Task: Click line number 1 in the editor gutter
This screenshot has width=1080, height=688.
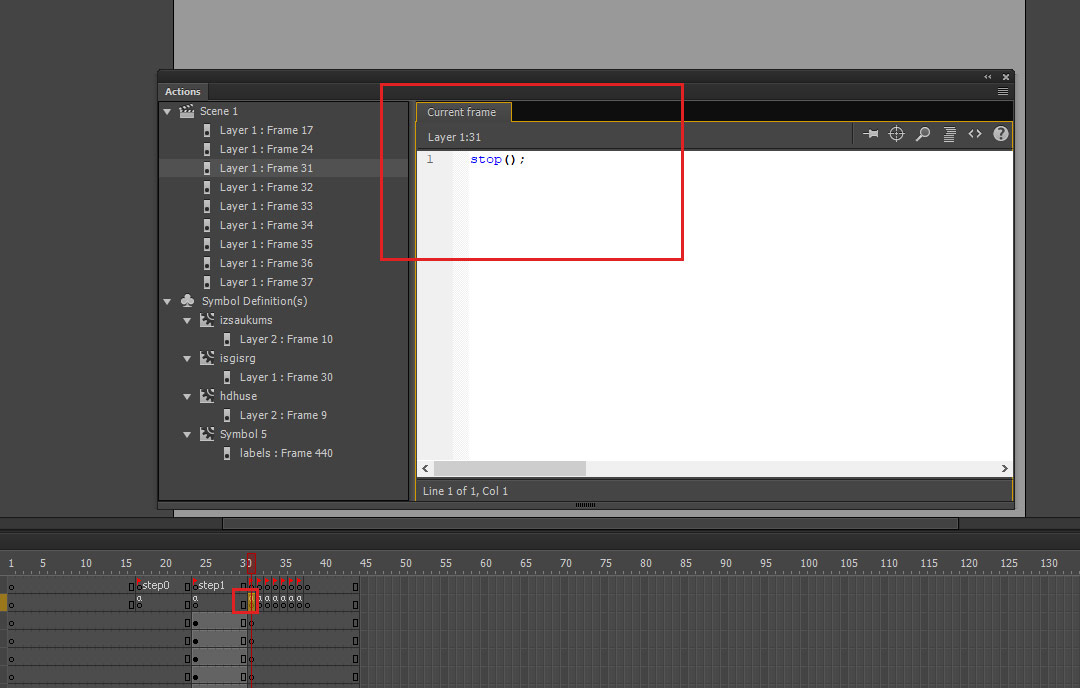Action: (430, 160)
